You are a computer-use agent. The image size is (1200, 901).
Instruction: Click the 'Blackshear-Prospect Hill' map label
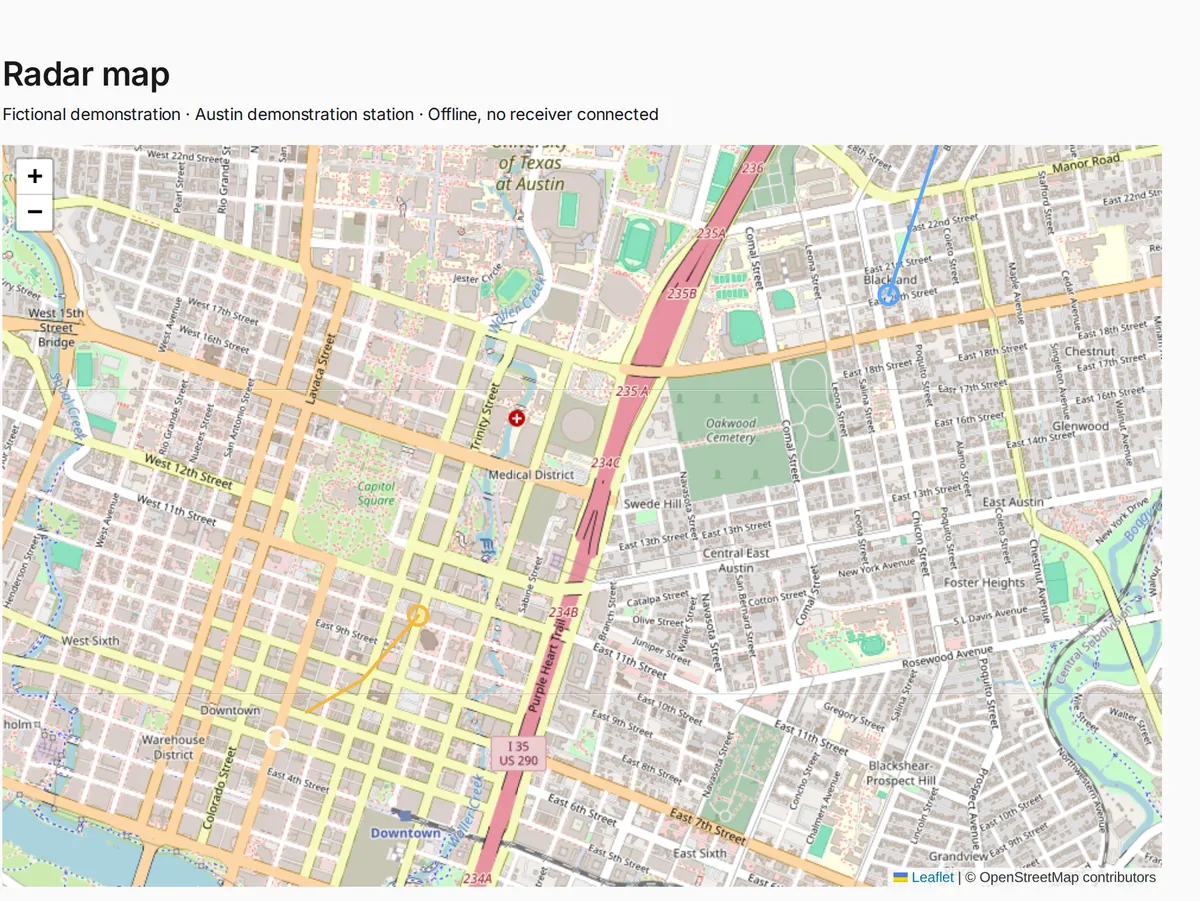(901, 773)
